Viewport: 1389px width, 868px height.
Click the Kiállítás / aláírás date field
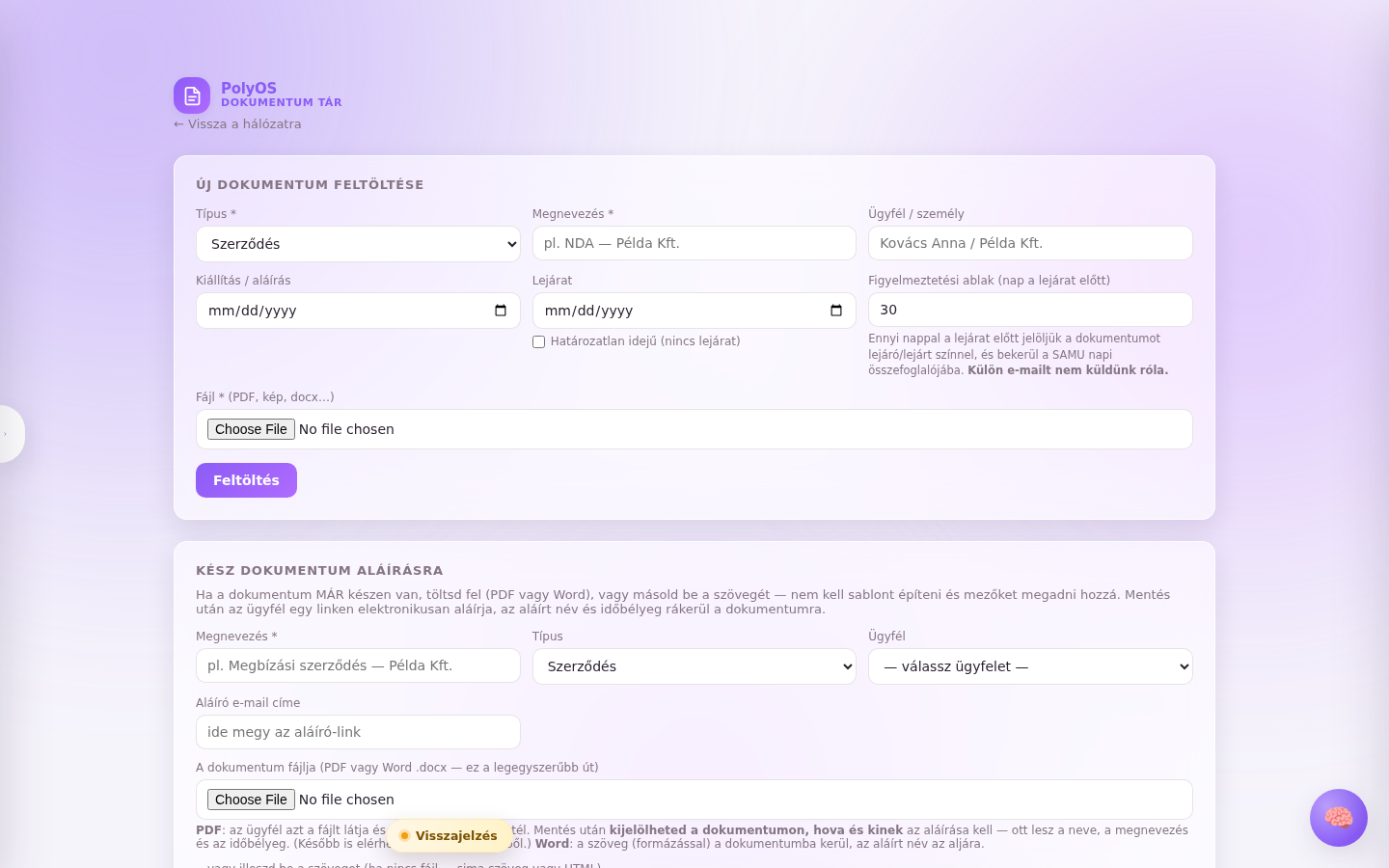coord(358,311)
